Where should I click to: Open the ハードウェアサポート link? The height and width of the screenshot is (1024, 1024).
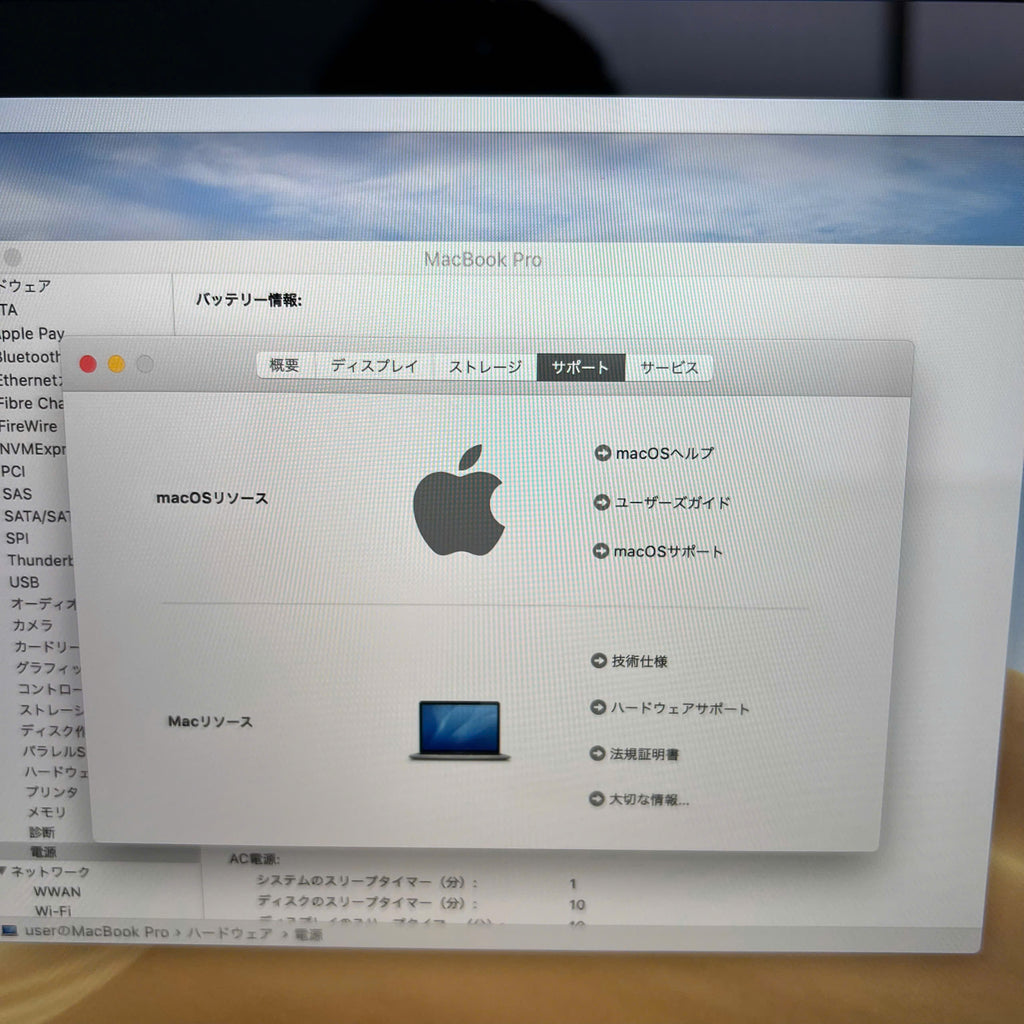(x=680, y=709)
